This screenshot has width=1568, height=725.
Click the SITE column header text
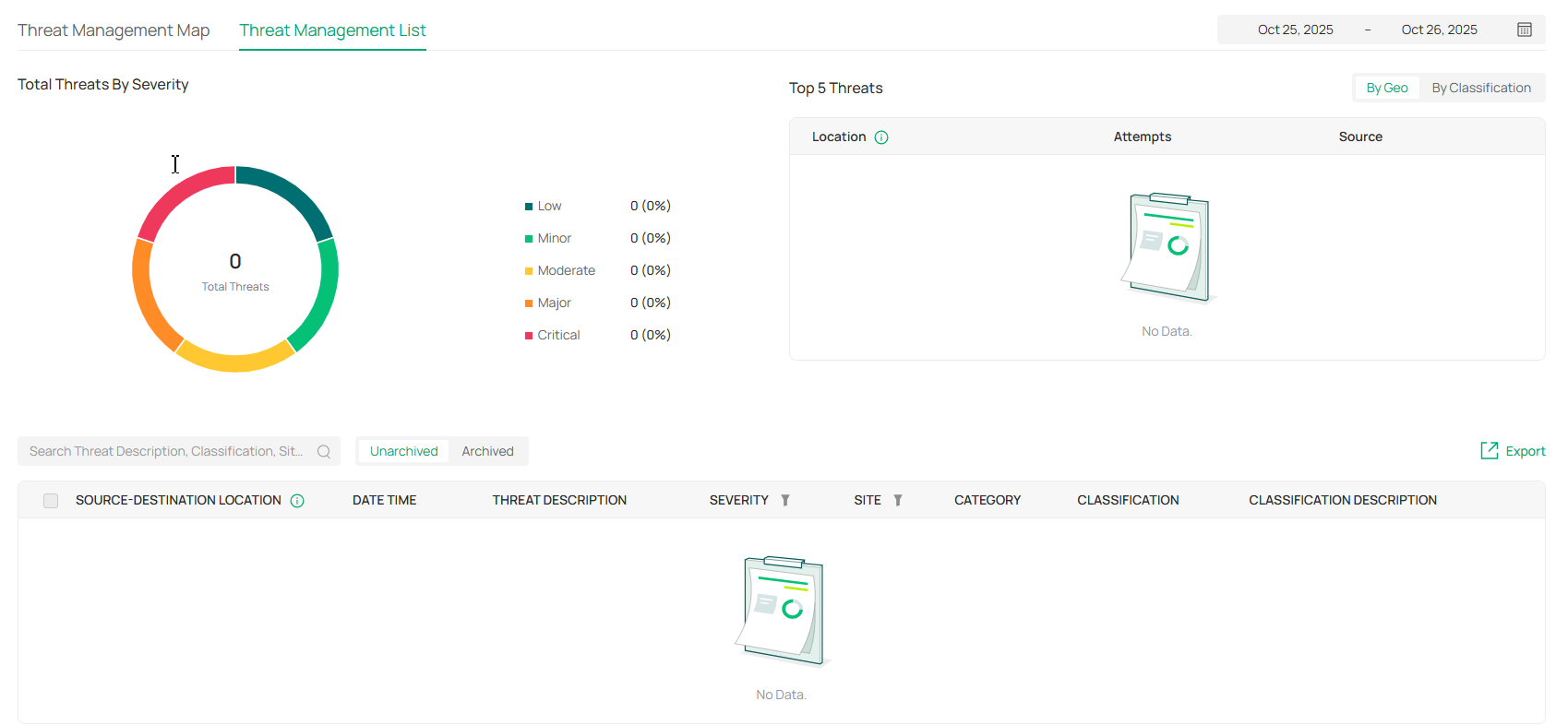[868, 500]
